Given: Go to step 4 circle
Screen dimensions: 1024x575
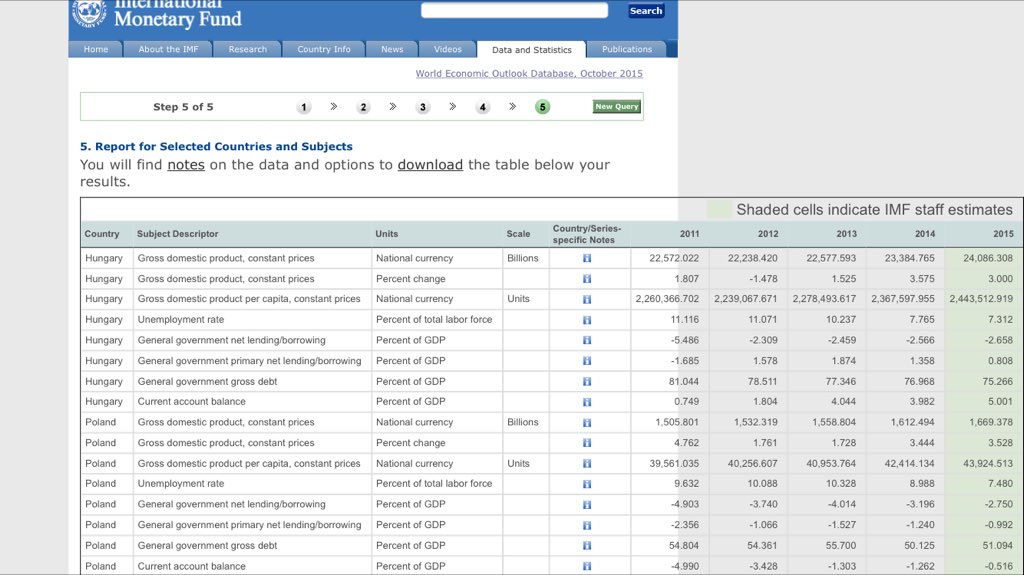Looking at the screenshot, I should [x=483, y=107].
